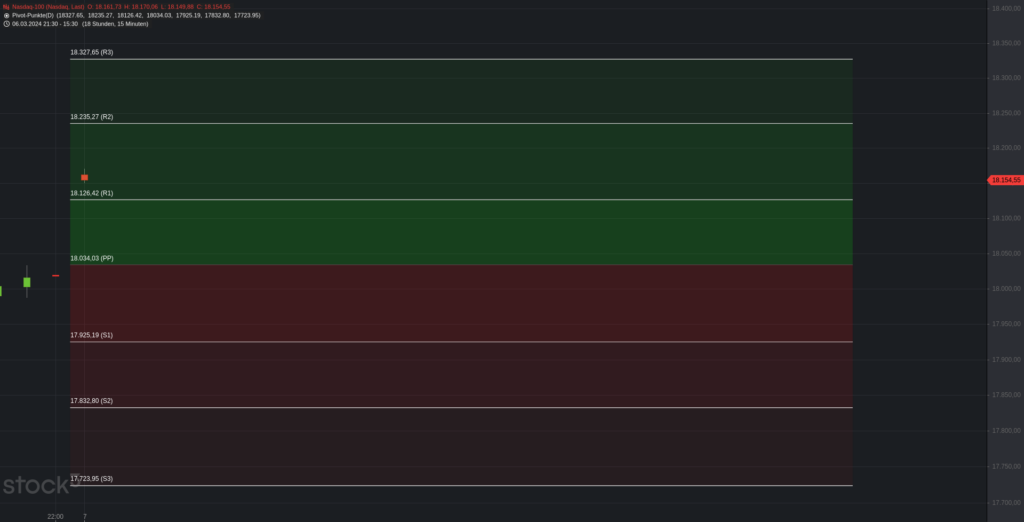Select the 18.126,42 (R1) line label
1024x522 pixels.
tap(91, 193)
